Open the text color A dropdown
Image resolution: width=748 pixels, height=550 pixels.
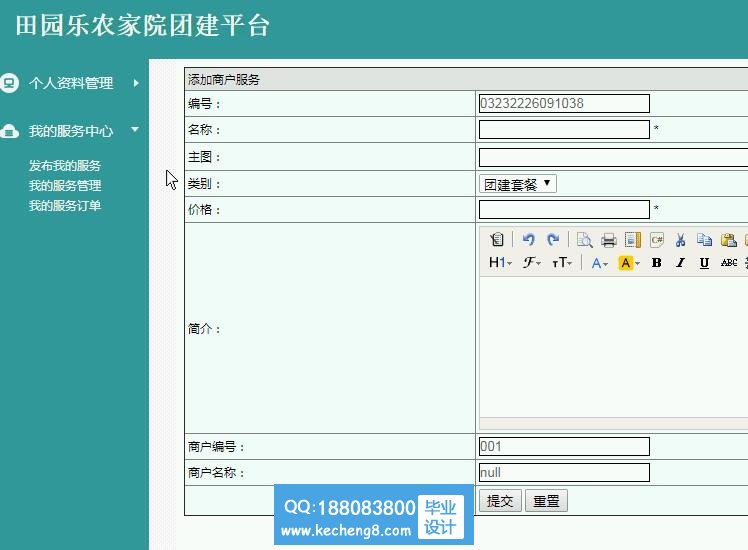click(600, 262)
